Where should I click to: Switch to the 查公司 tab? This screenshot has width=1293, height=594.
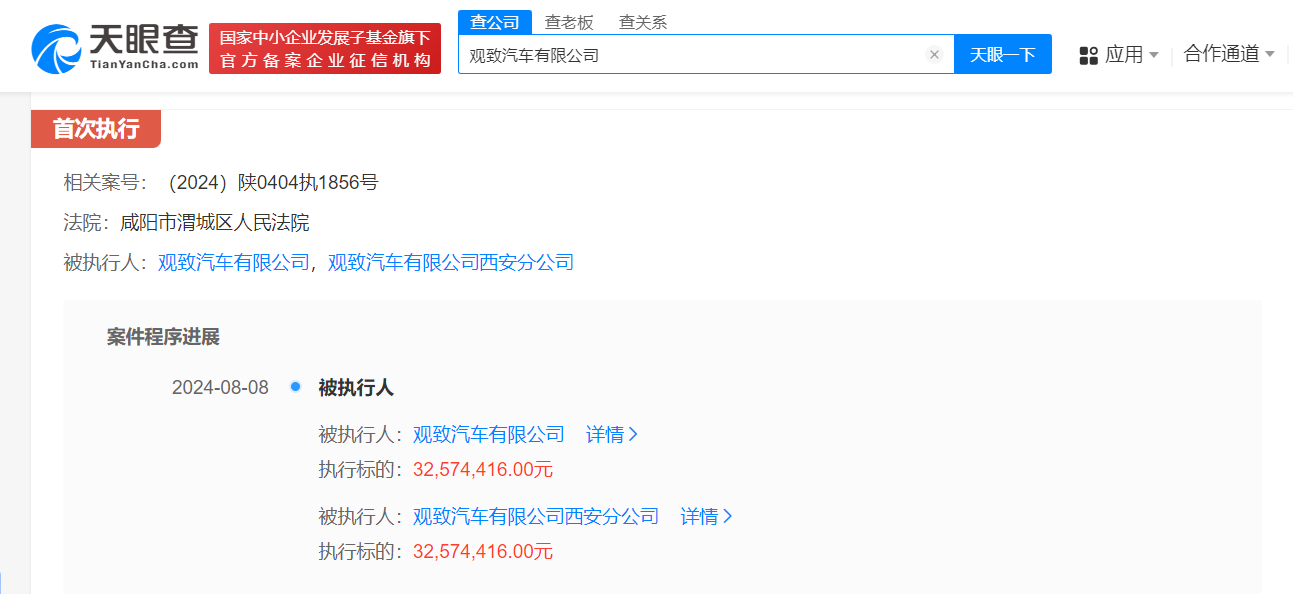(x=495, y=22)
